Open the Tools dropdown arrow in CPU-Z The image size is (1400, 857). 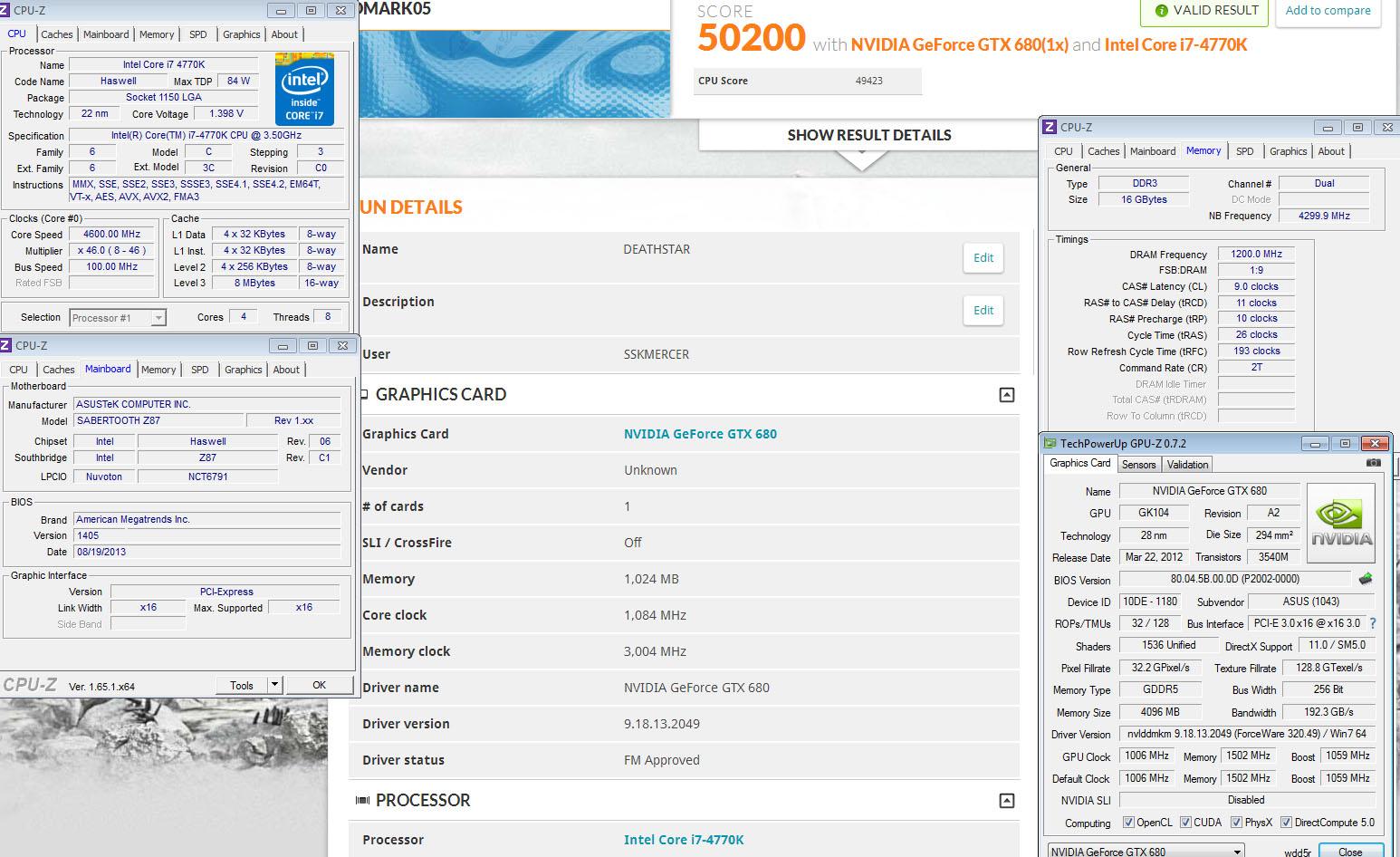pos(274,685)
